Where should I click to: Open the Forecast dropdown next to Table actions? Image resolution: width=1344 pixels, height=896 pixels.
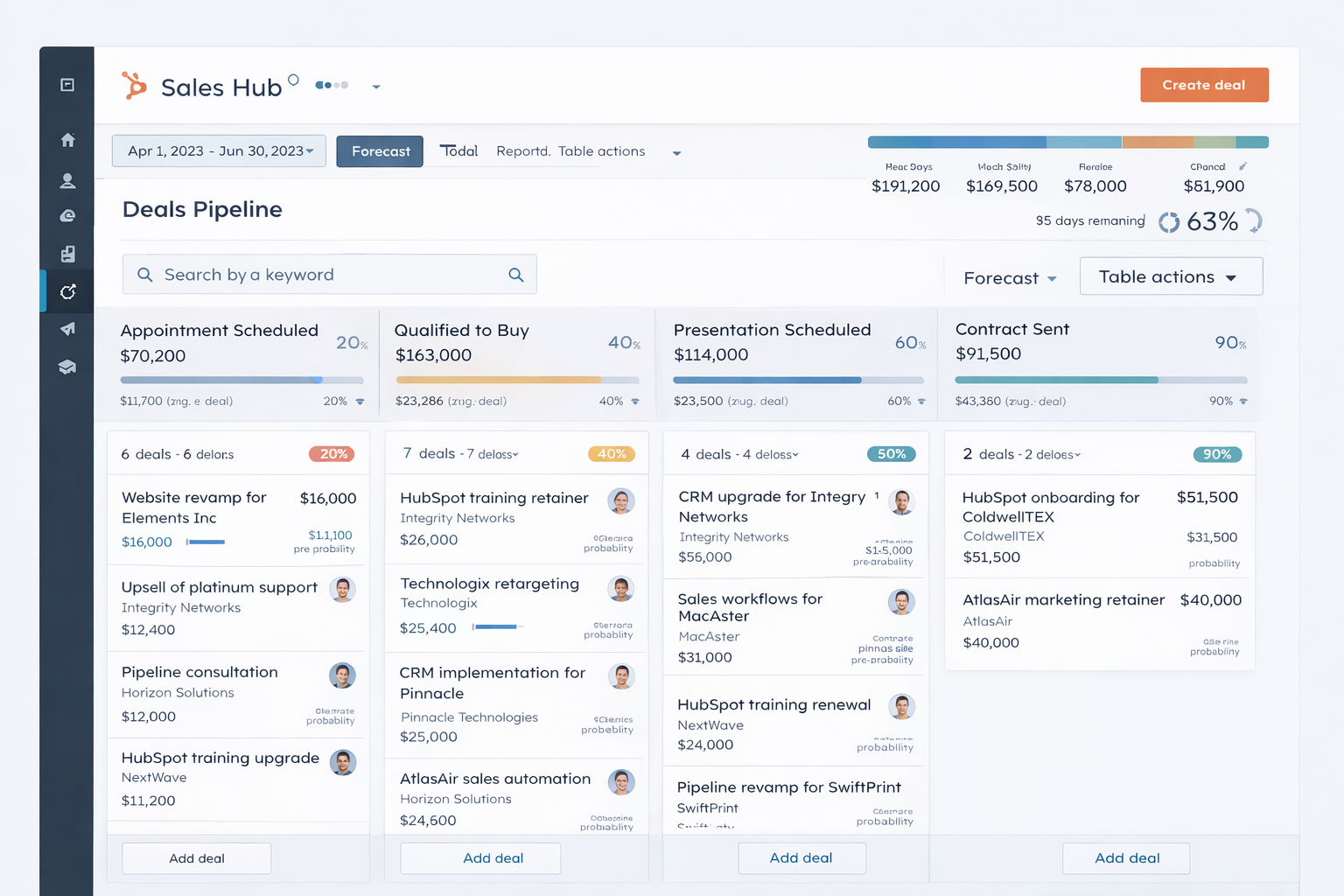[1010, 278]
